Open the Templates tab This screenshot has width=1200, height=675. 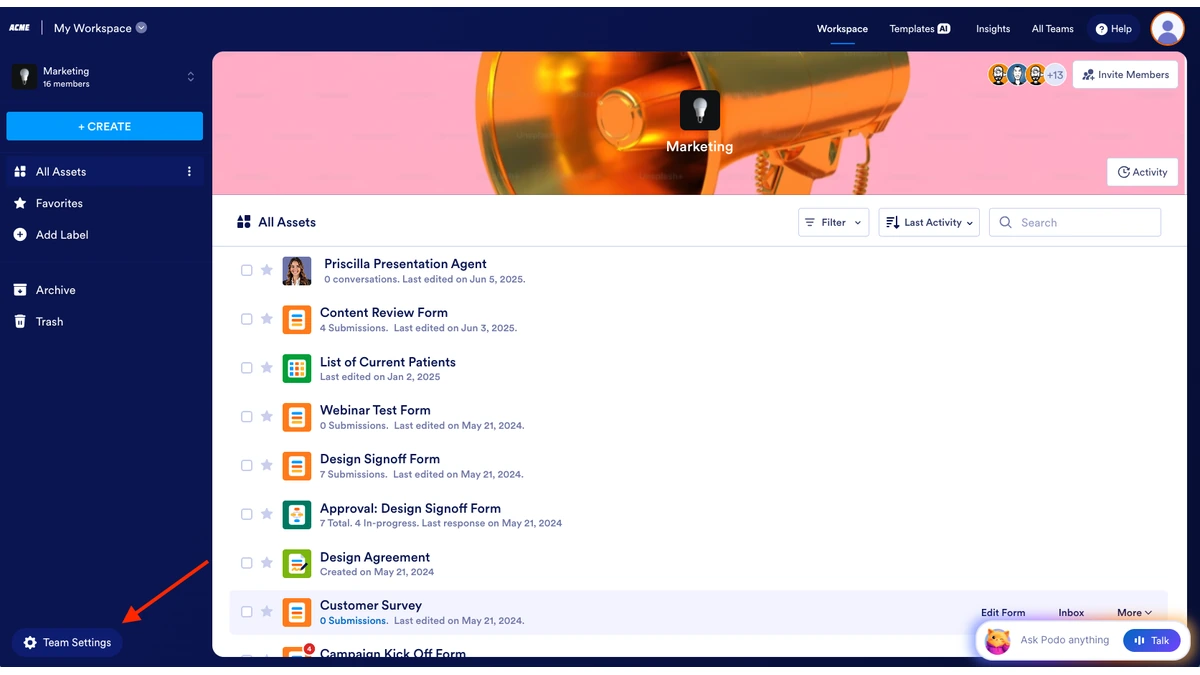pyautogui.click(x=920, y=29)
